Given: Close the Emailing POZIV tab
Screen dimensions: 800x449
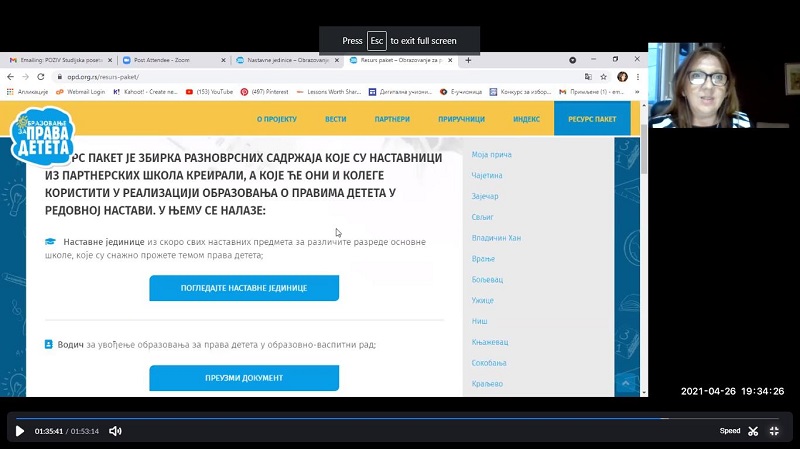Looking at the screenshot, I should [110, 60].
